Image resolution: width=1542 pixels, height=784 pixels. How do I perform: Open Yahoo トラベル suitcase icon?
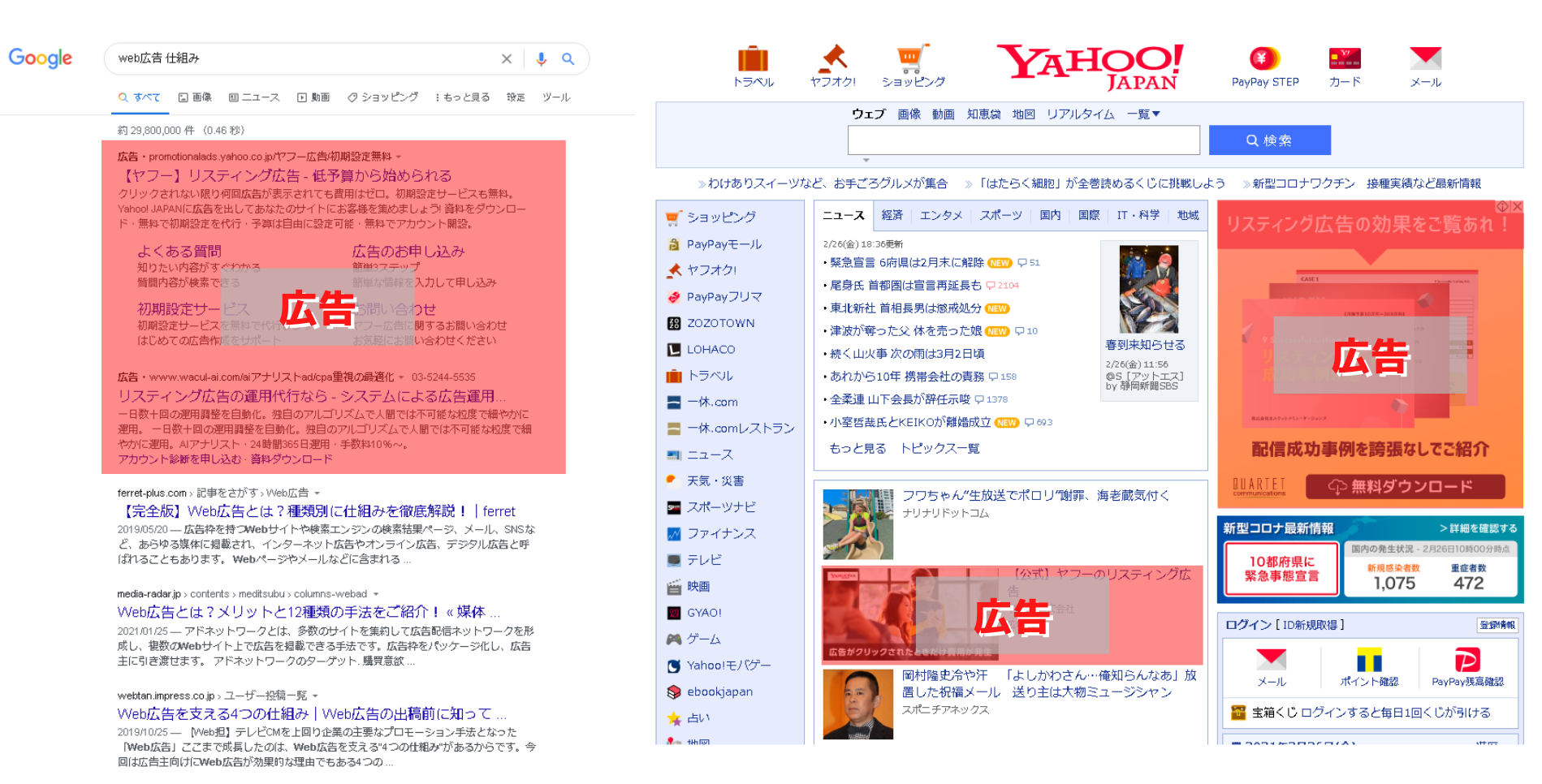coord(753,59)
